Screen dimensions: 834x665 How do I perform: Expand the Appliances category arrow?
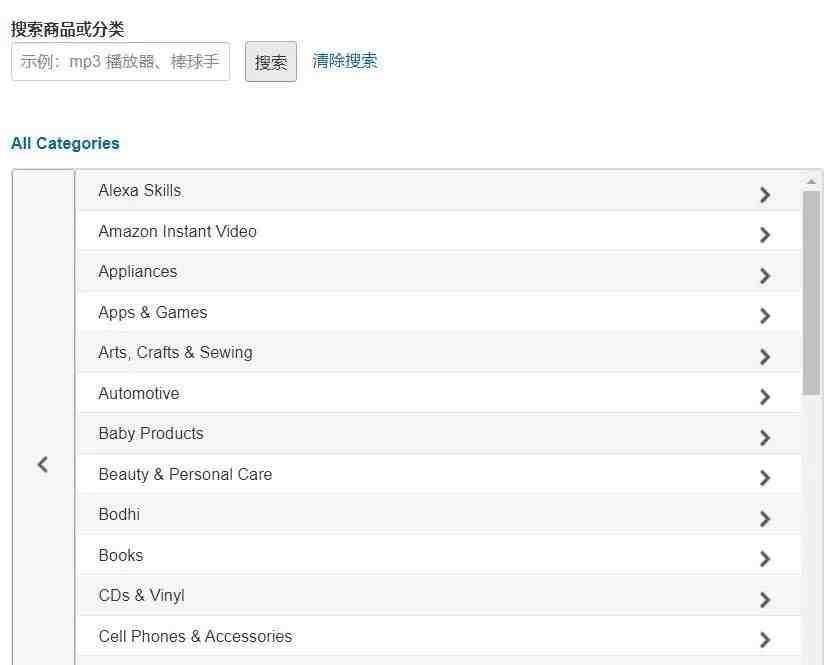click(x=765, y=276)
